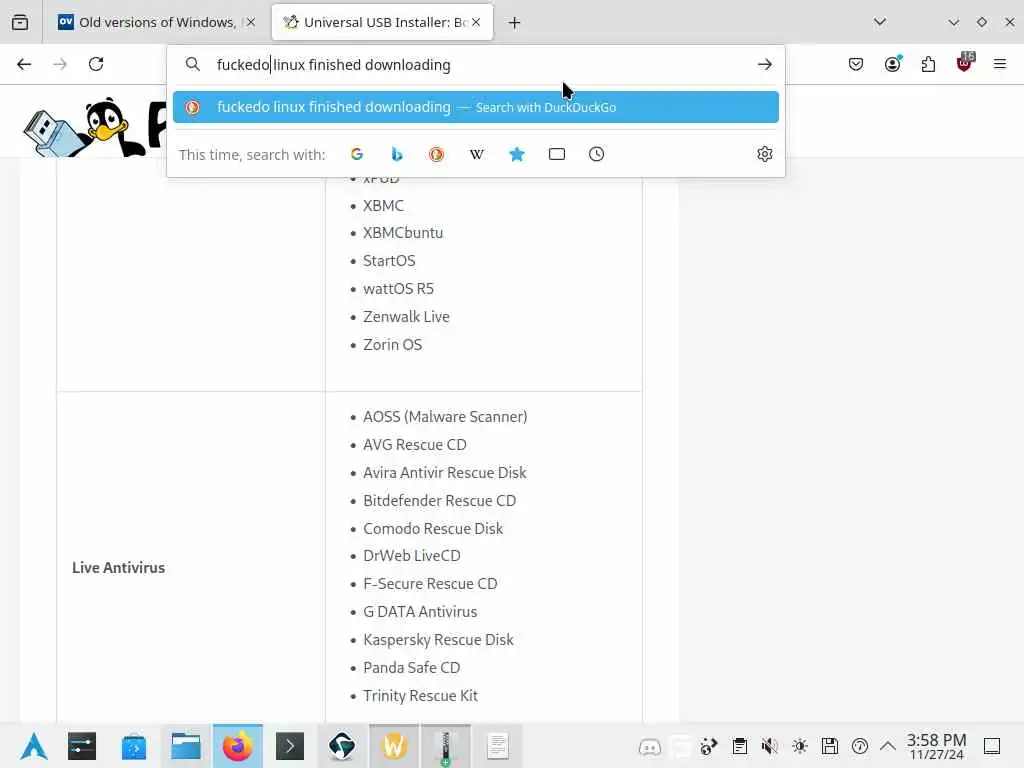This screenshot has height=768, width=1024.
Task: Open the Arch application launcher
Action: pos(34,746)
